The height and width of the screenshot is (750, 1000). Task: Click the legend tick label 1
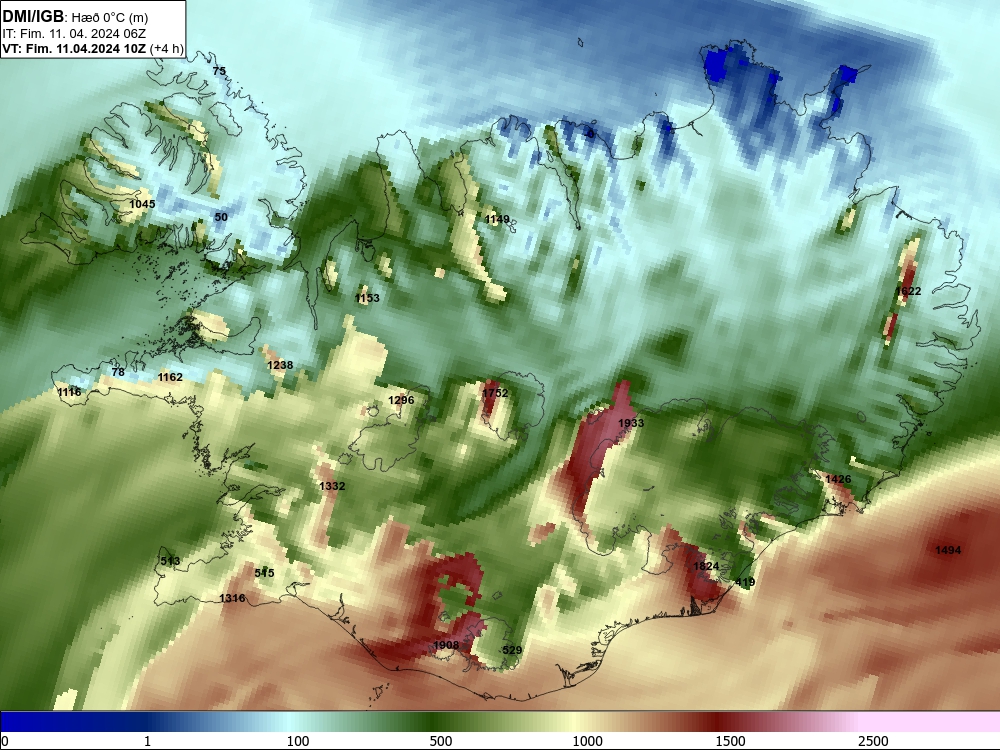[x=147, y=741]
